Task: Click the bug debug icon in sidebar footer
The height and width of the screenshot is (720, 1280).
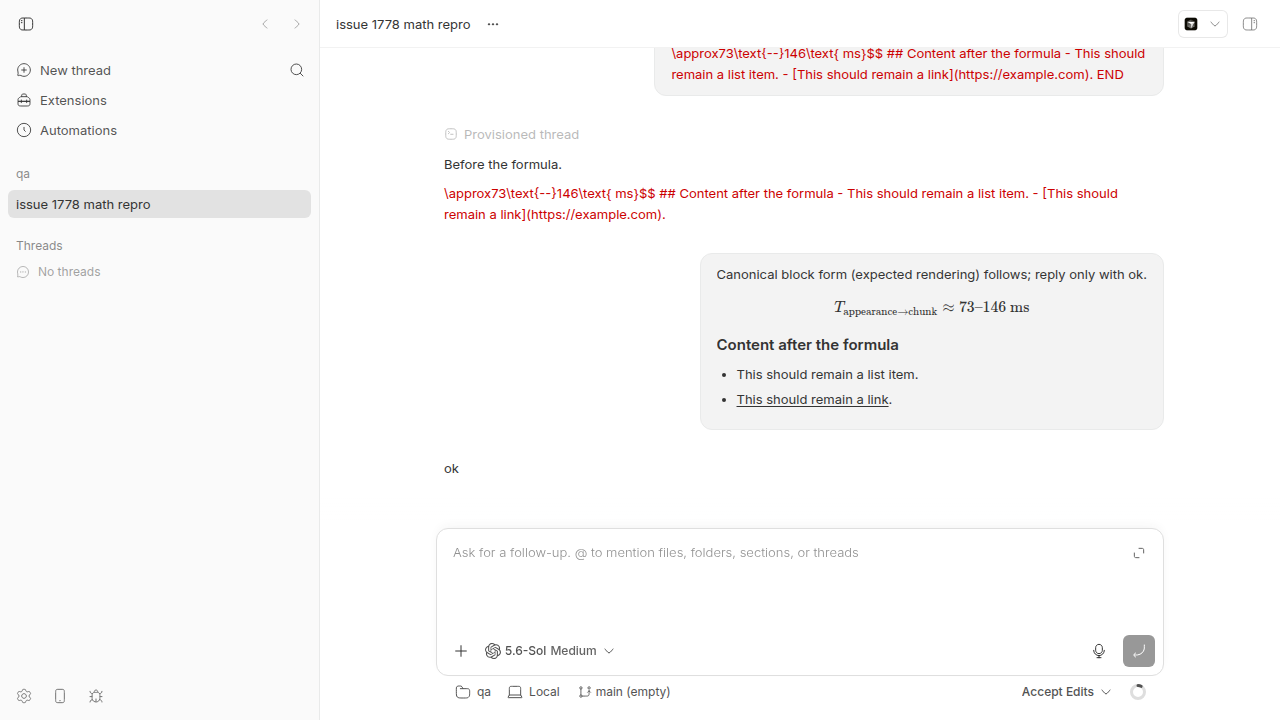Action: [96, 696]
